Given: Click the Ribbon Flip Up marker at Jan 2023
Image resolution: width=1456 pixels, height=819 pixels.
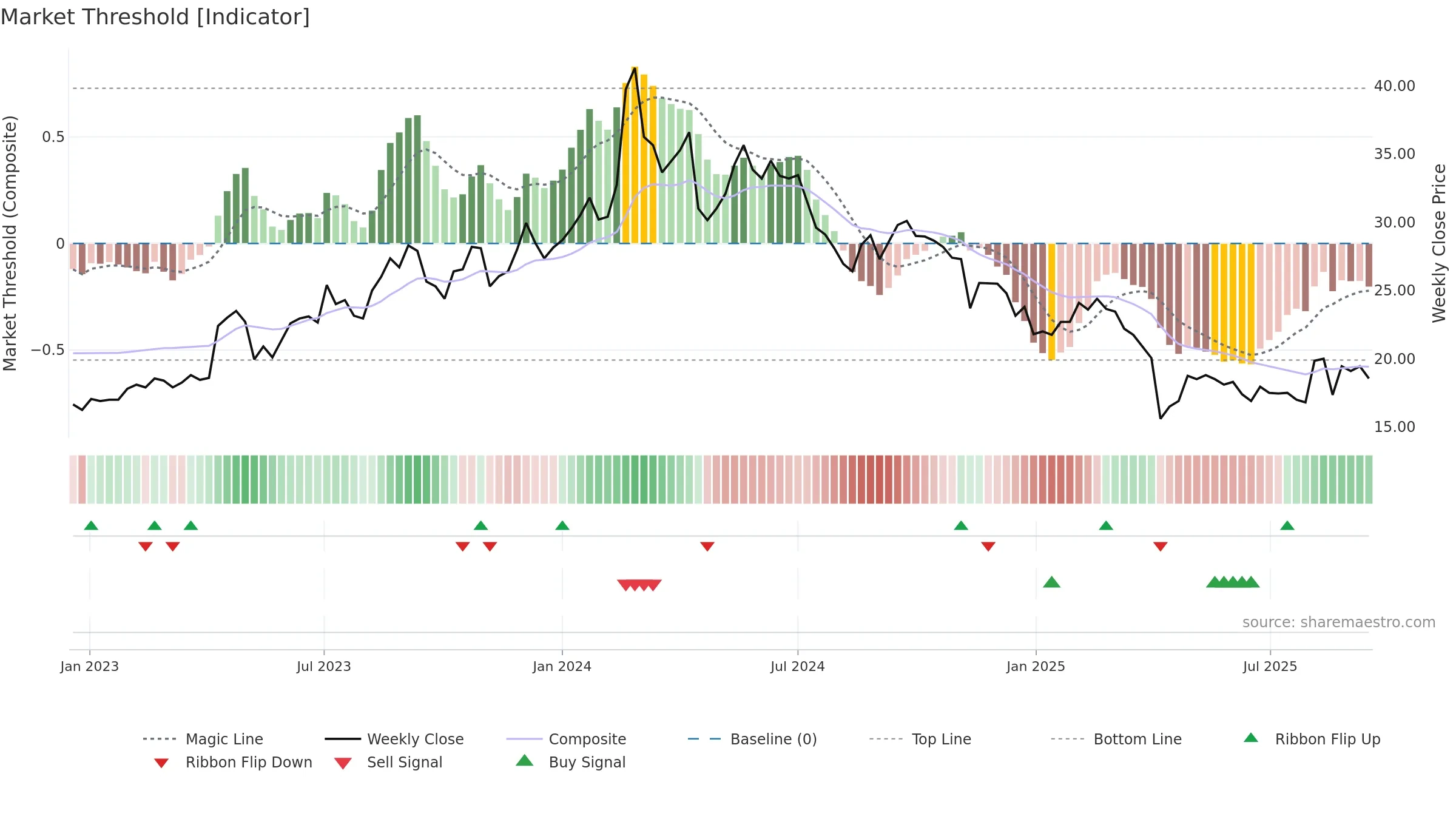Looking at the screenshot, I should [91, 525].
